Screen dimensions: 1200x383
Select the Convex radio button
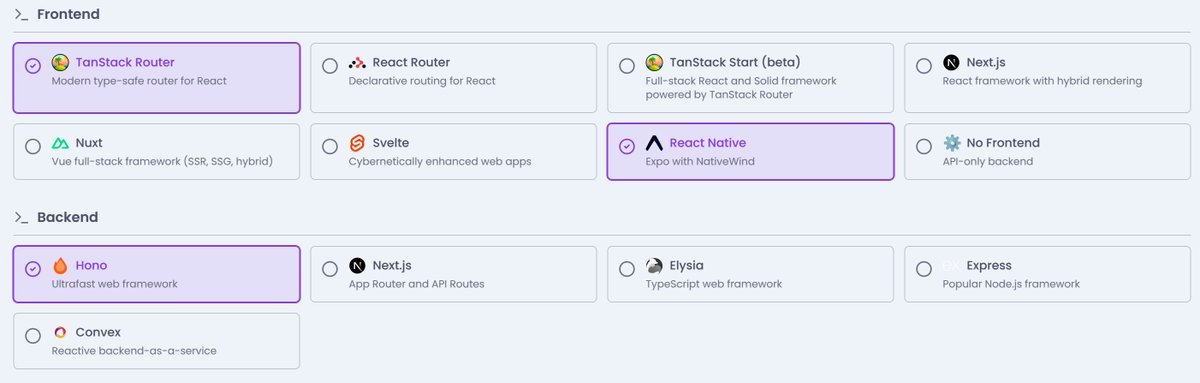[33, 335]
